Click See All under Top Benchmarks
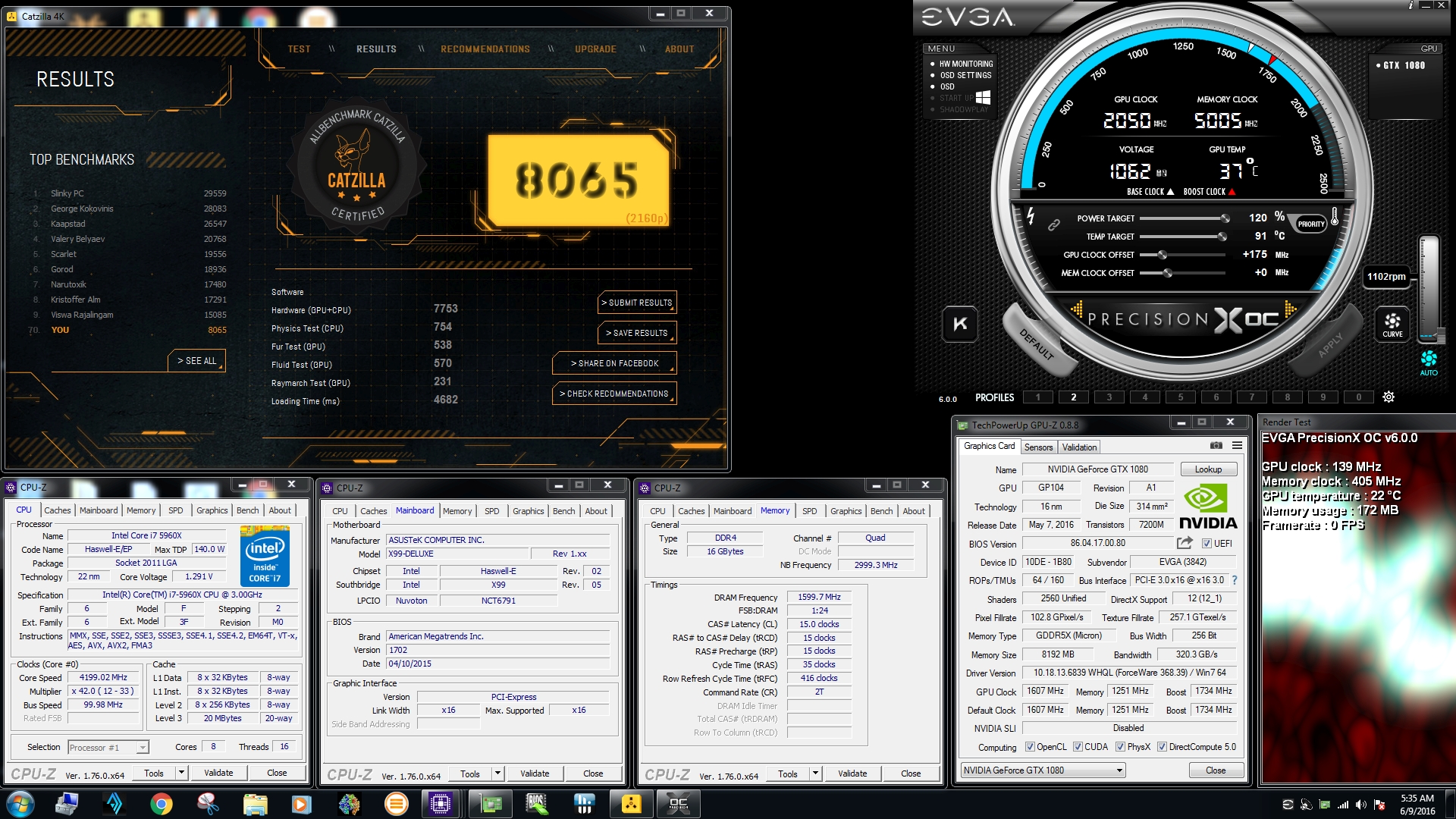 pyautogui.click(x=196, y=361)
